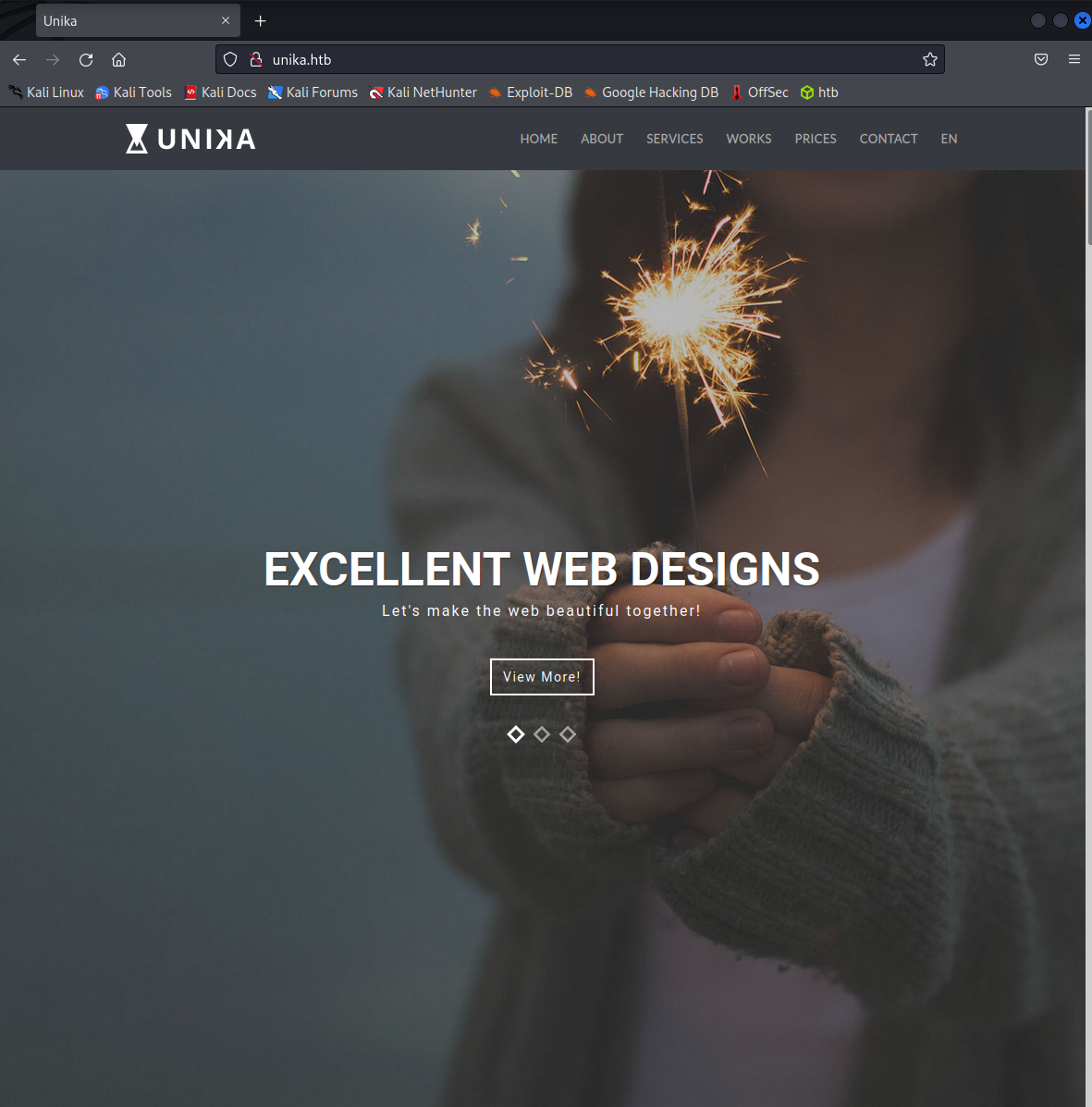
Task: Open the Firefox hamburger menu
Action: (1074, 59)
